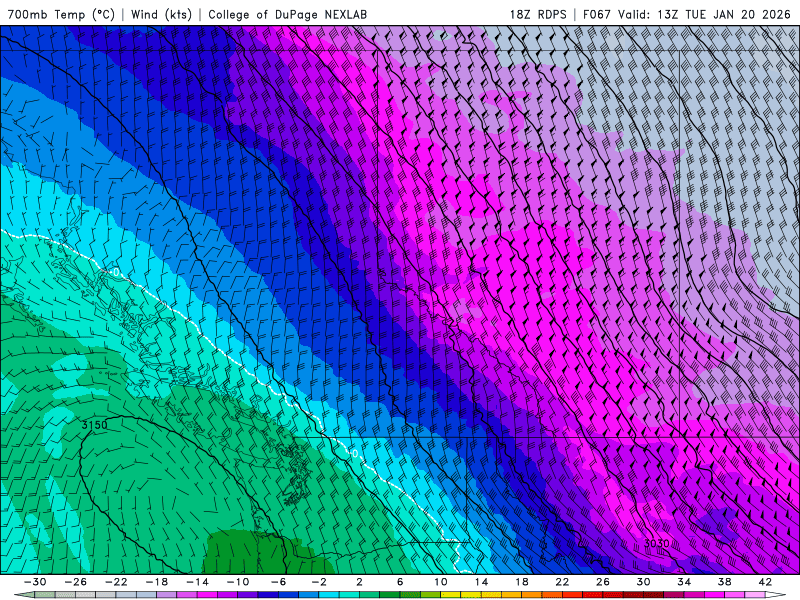Click the '-14' colorbar scale value
Image resolution: width=800 pixels, height=600 pixels.
coord(197,582)
